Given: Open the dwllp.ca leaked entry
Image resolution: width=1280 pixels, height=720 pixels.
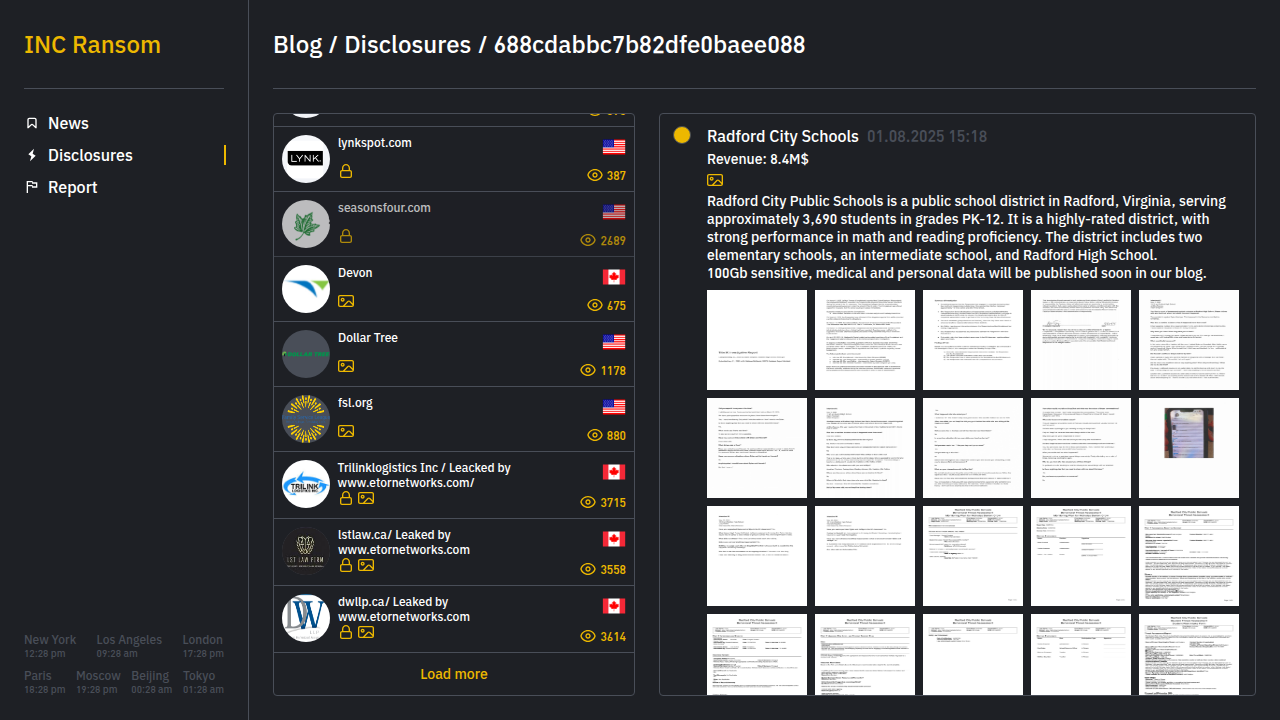Looking at the screenshot, I should coord(454,619).
